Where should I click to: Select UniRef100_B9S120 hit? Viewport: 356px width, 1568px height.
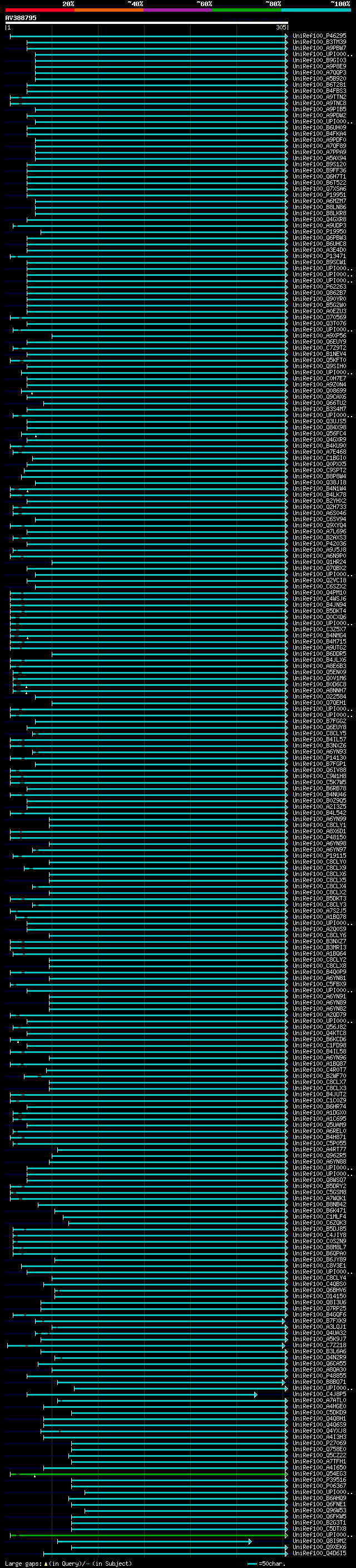319,164
